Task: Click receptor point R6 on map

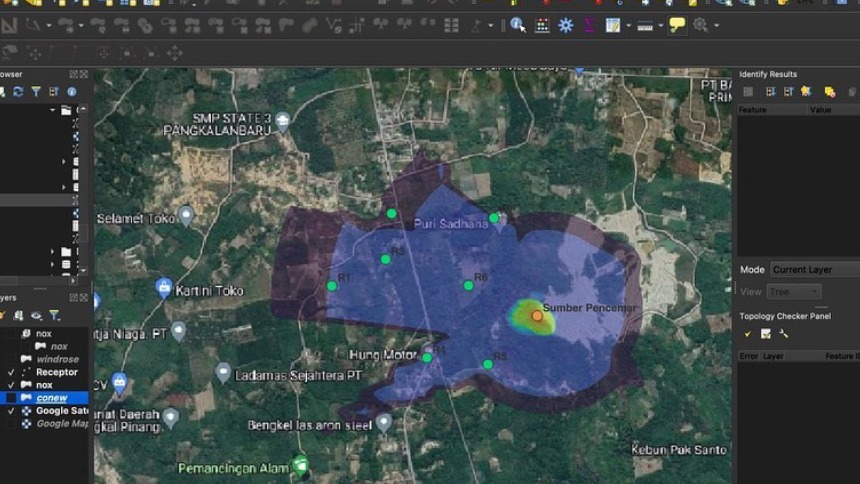Action: pyautogui.click(x=468, y=286)
